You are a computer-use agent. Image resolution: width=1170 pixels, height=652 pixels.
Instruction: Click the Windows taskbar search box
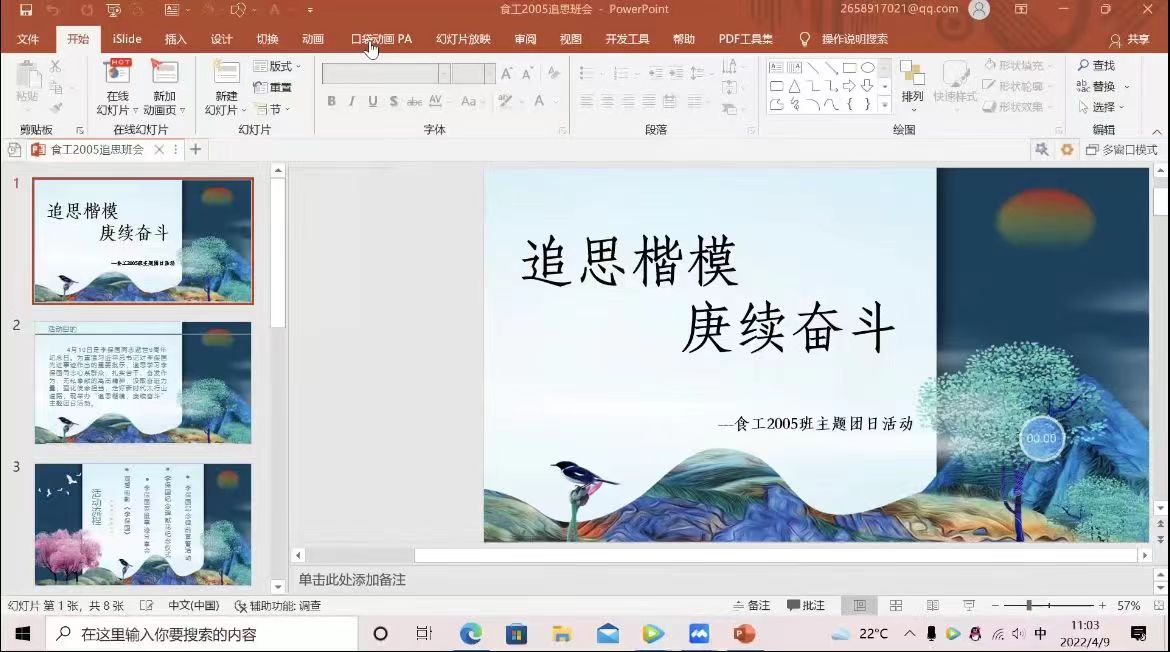[x=201, y=634]
